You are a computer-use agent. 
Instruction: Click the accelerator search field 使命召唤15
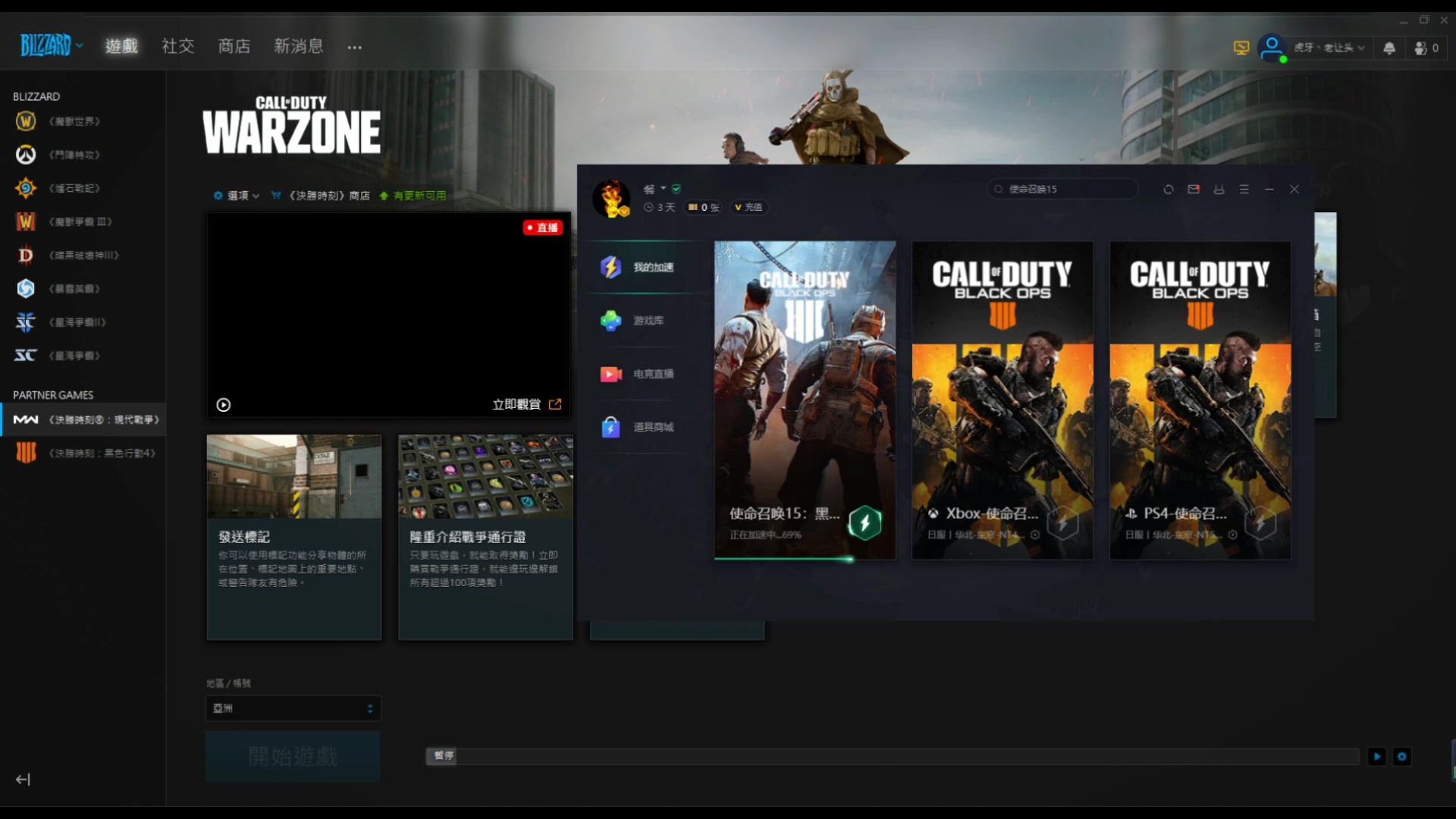[1062, 189]
